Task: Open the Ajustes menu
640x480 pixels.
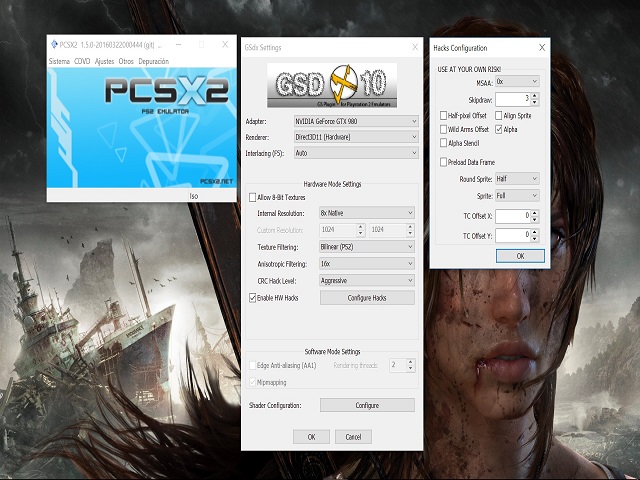Action: (104, 61)
